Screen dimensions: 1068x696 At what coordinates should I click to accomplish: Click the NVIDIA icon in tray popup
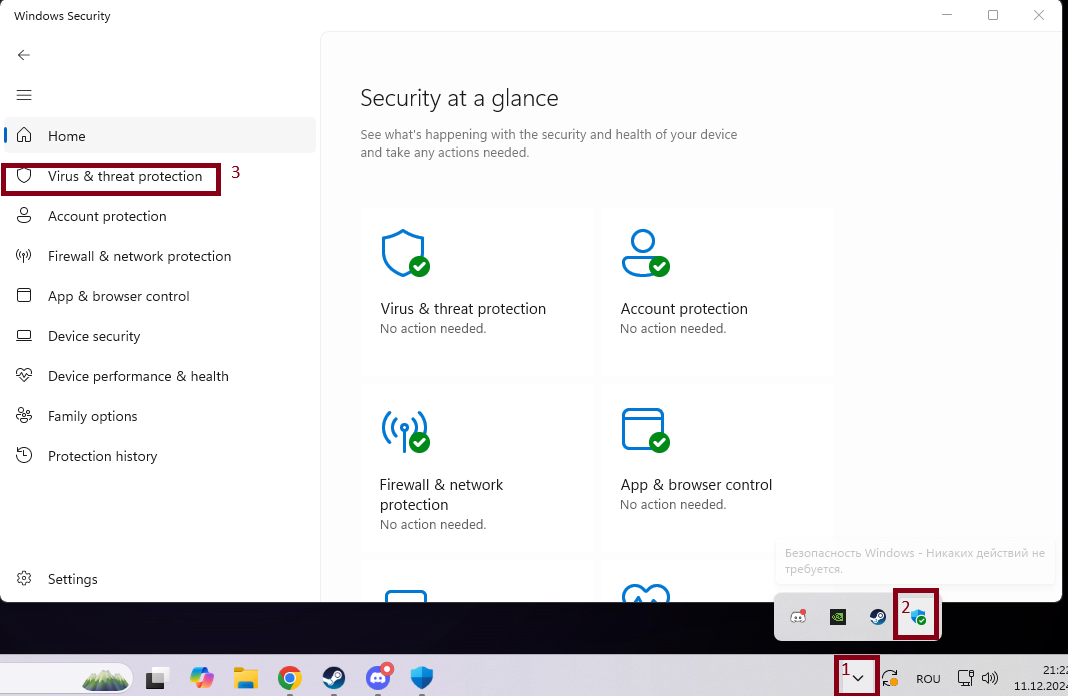[x=838, y=617]
